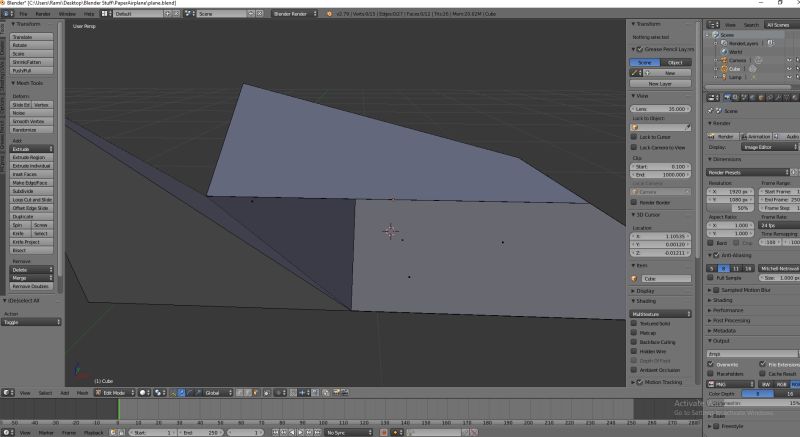Toggle auto keyframe record button
This screenshot has height=437, width=800.
click(x=384, y=432)
